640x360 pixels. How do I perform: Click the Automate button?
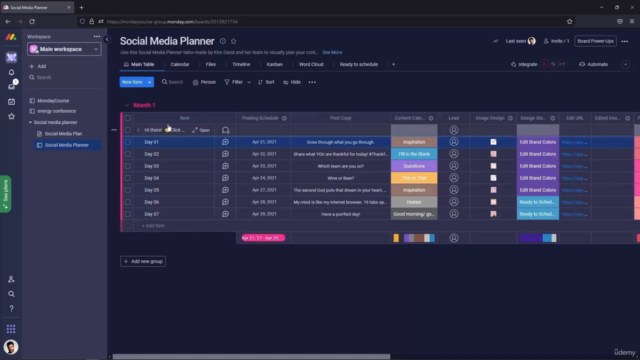point(594,64)
